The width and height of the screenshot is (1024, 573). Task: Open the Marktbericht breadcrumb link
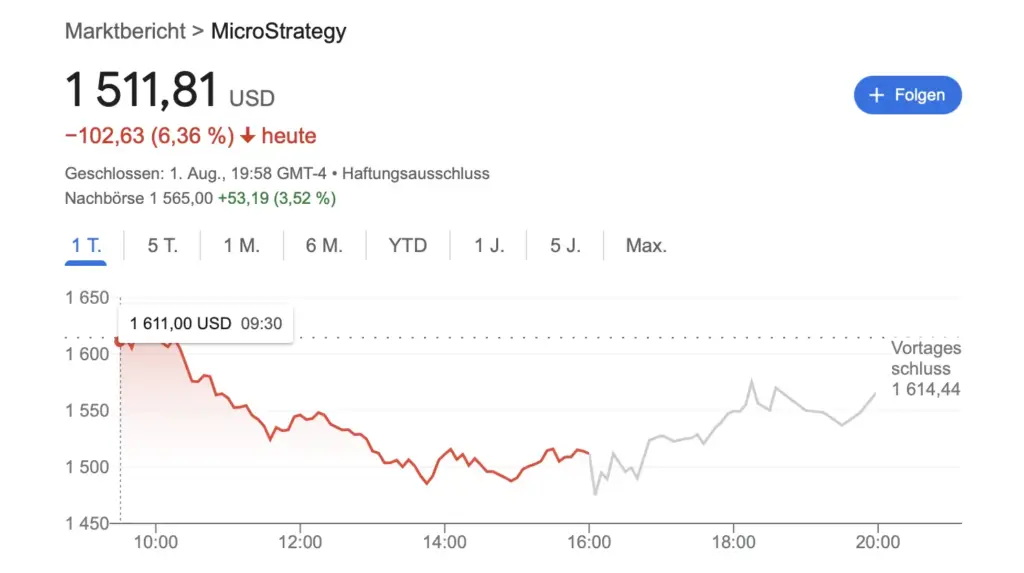tap(125, 31)
